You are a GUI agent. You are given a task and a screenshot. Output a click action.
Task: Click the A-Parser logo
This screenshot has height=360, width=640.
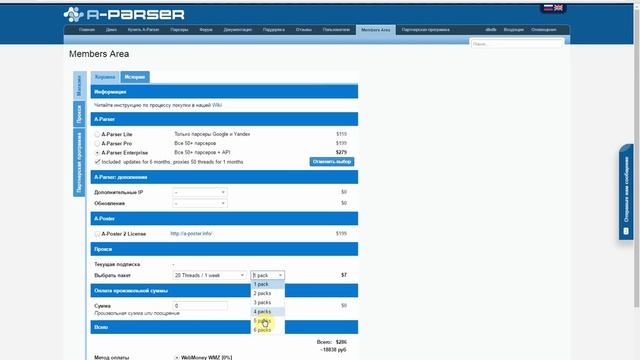(x=124, y=14)
